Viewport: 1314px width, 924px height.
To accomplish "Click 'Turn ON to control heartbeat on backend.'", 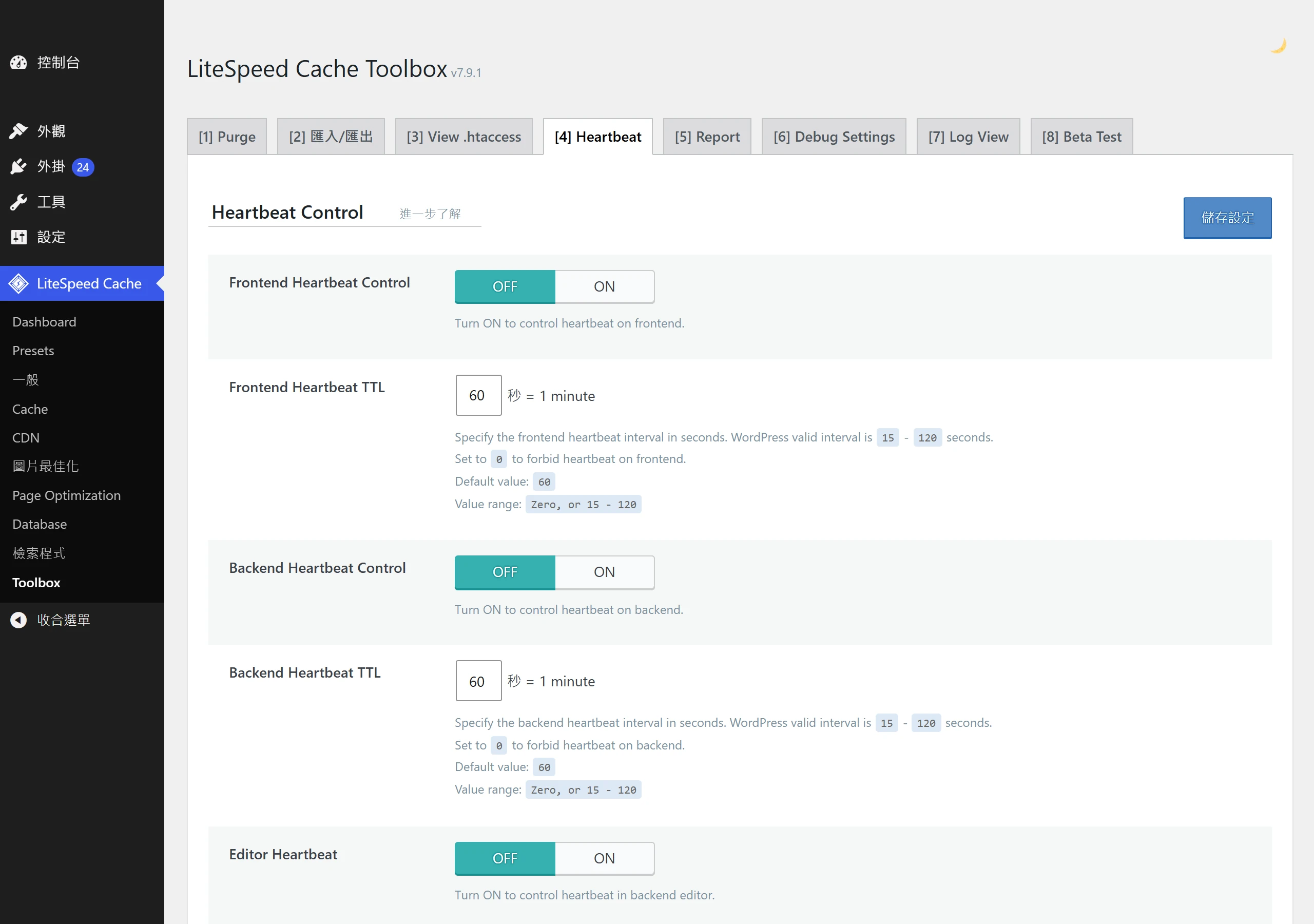I will tap(569, 610).
